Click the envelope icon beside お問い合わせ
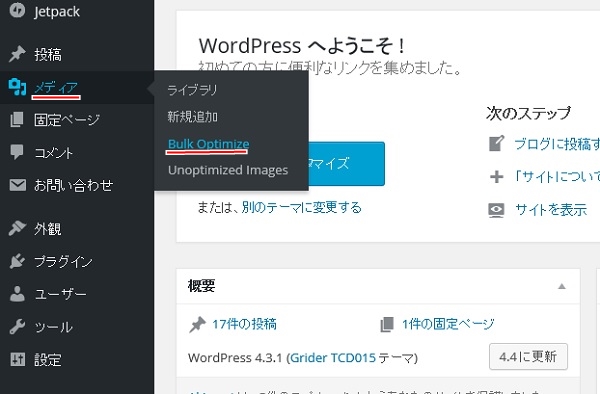This screenshot has width=600, height=394. [18, 185]
